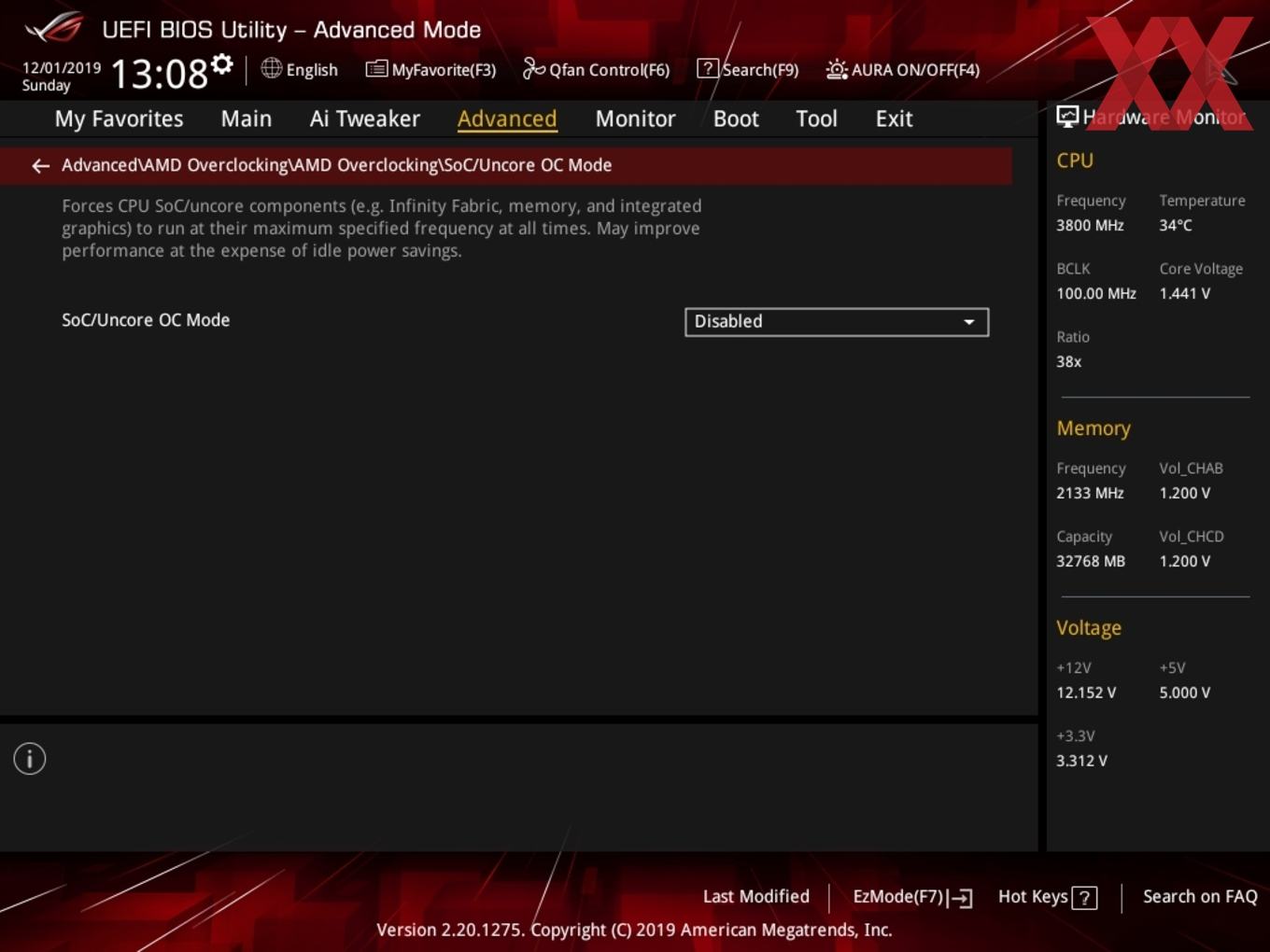This screenshot has width=1270, height=952.
Task: Click CPU frequency value 3800 MHz
Action: point(1090,225)
